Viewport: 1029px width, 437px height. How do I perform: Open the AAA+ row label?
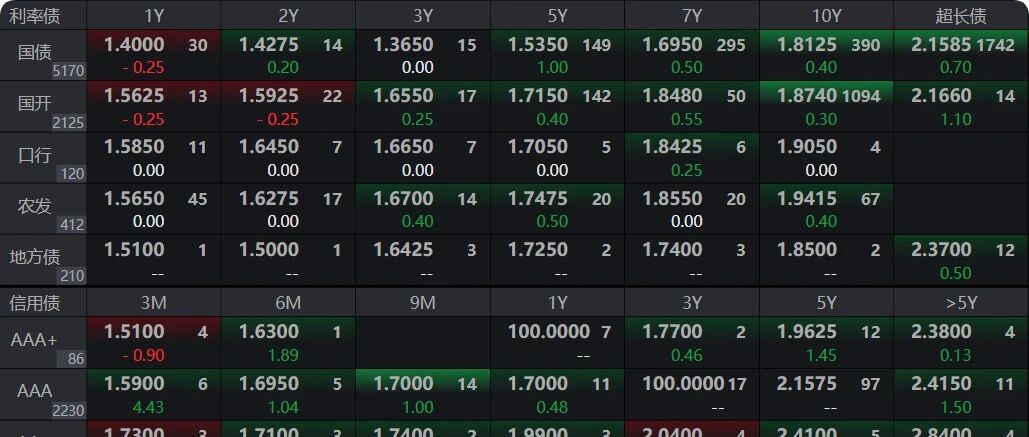click(x=34, y=340)
